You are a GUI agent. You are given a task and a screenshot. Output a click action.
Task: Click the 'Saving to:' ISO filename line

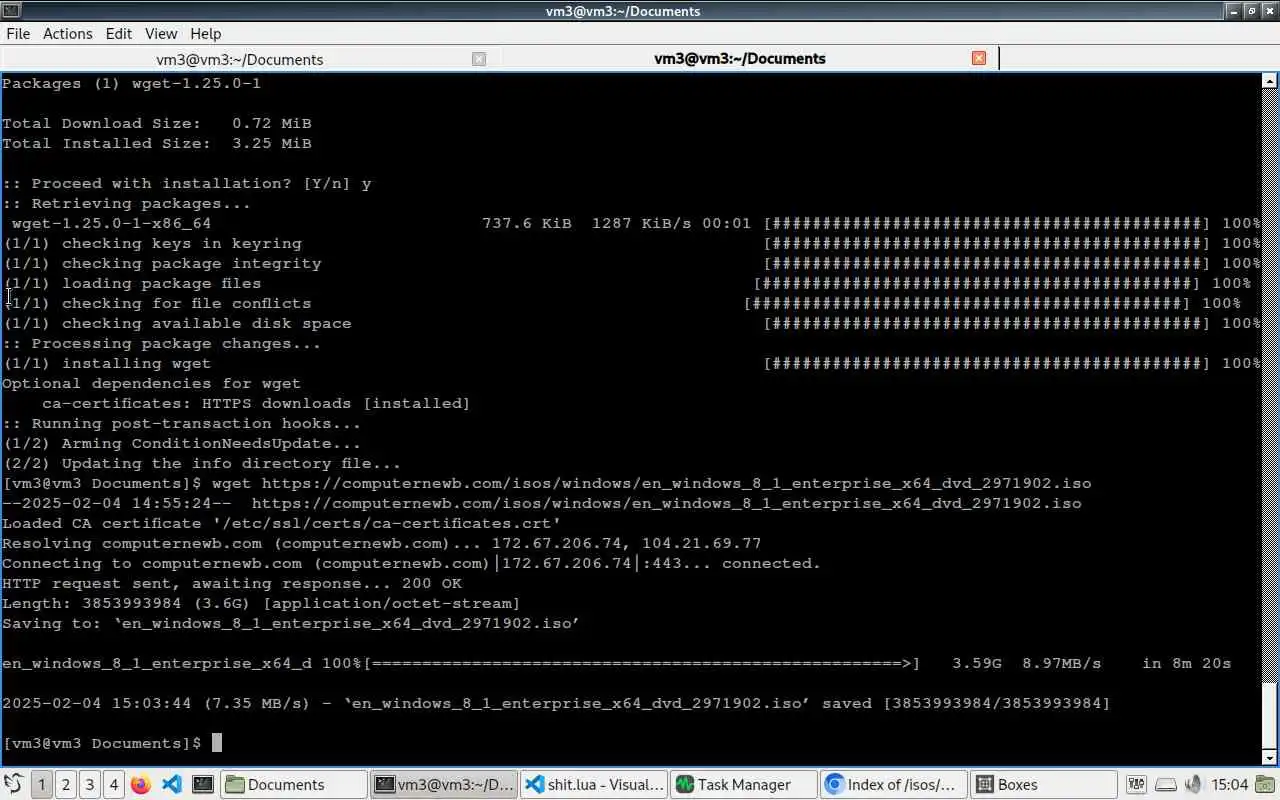point(291,623)
